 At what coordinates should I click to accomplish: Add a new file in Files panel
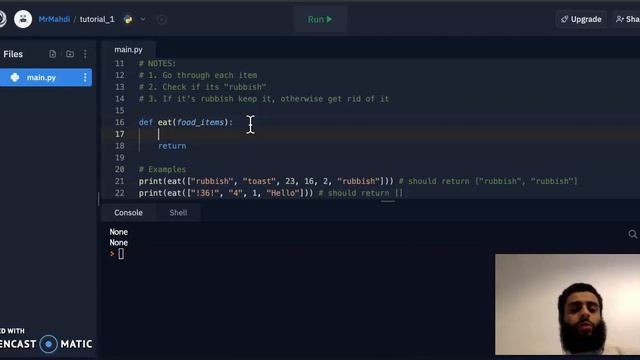pyautogui.click(x=53, y=54)
